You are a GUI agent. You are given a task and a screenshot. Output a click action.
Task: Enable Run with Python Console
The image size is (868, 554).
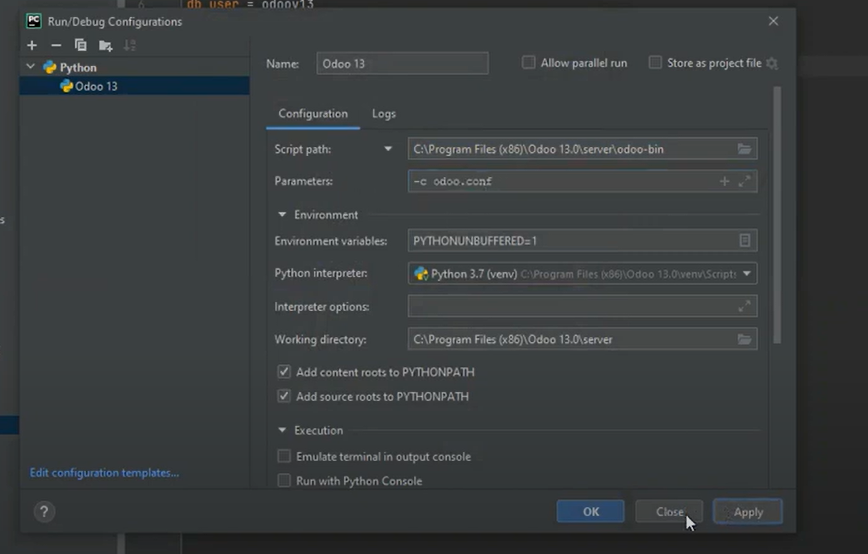[x=284, y=480]
